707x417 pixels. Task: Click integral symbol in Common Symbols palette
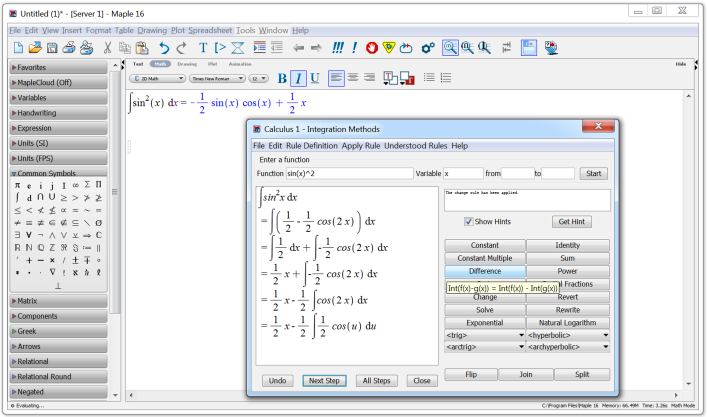click(x=17, y=197)
